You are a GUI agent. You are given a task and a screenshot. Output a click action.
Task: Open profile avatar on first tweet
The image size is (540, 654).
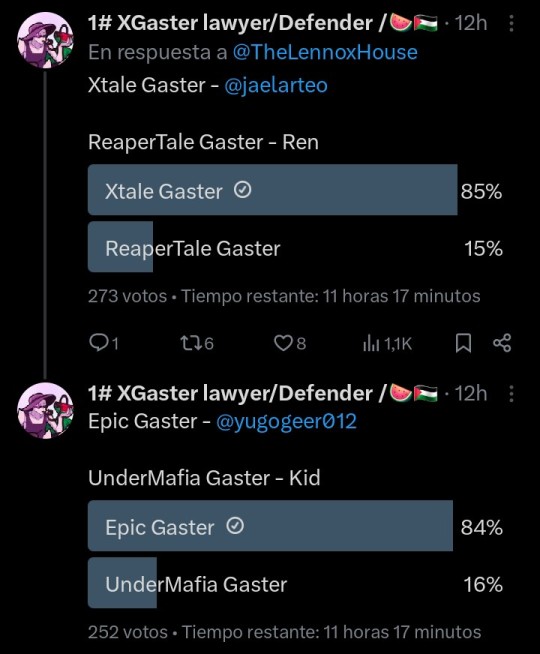[45, 40]
